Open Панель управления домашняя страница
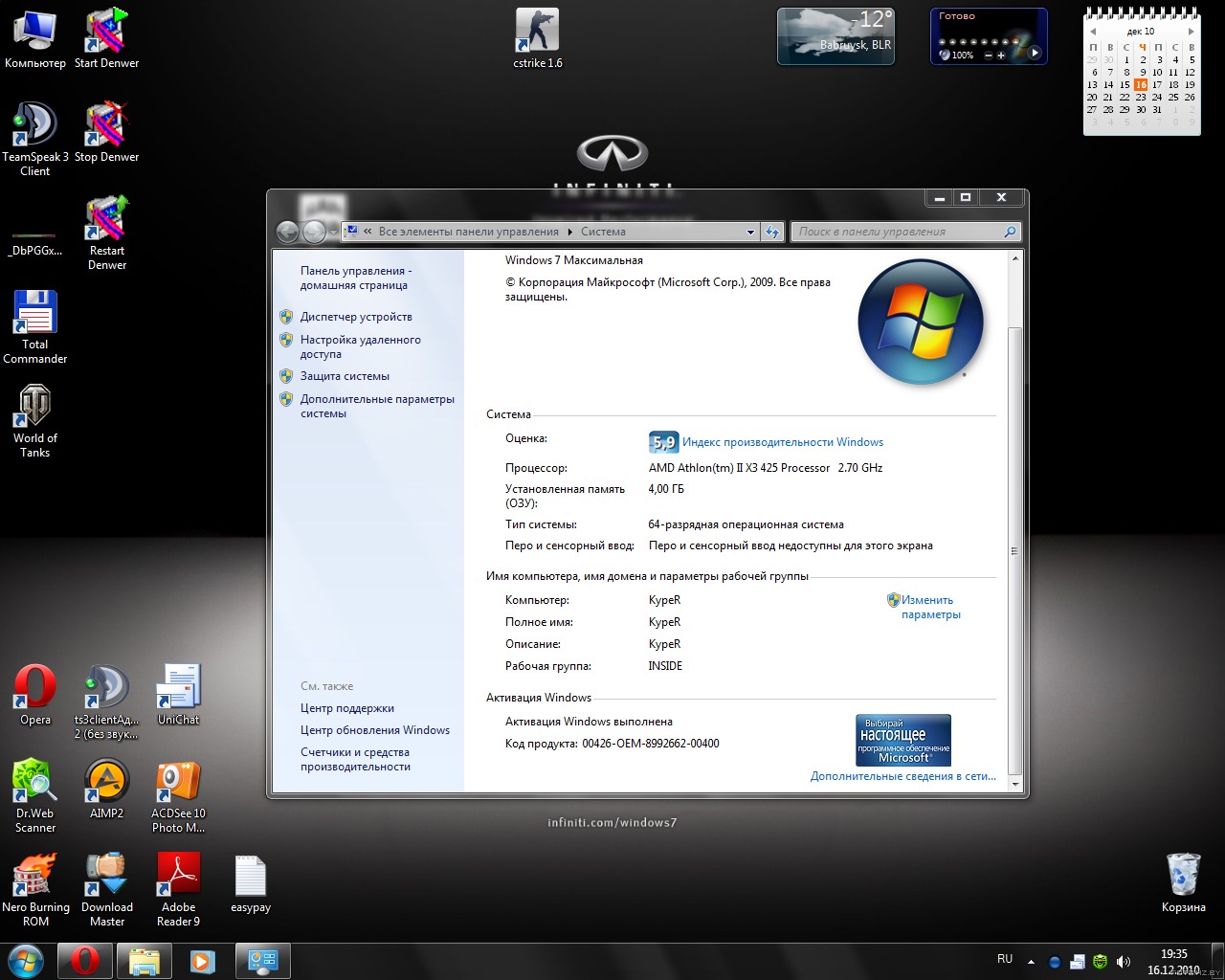 [356, 278]
